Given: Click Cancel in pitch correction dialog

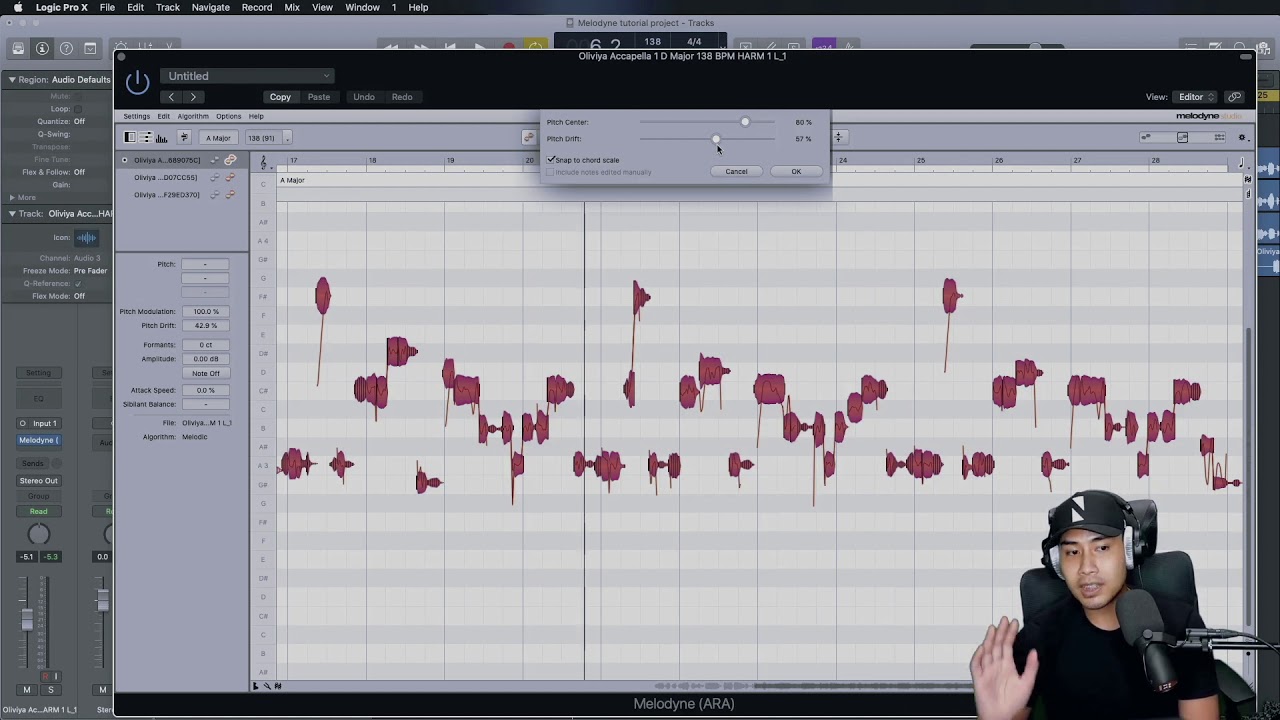Looking at the screenshot, I should coord(736,171).
